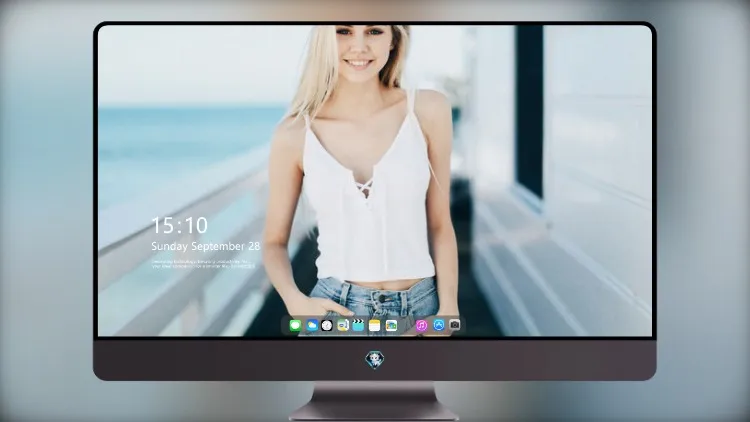Click the 'Sunday September 28' date text
This screenshot has height=422, width=750.
206,246
